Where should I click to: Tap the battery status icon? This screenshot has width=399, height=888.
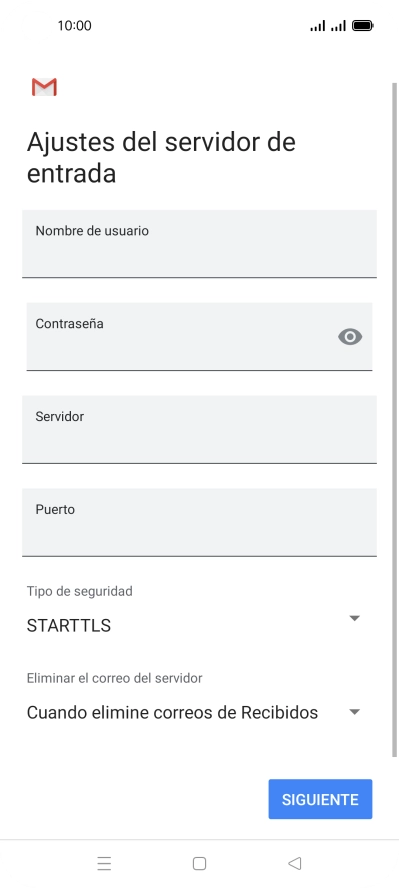[x=362, y=25]
